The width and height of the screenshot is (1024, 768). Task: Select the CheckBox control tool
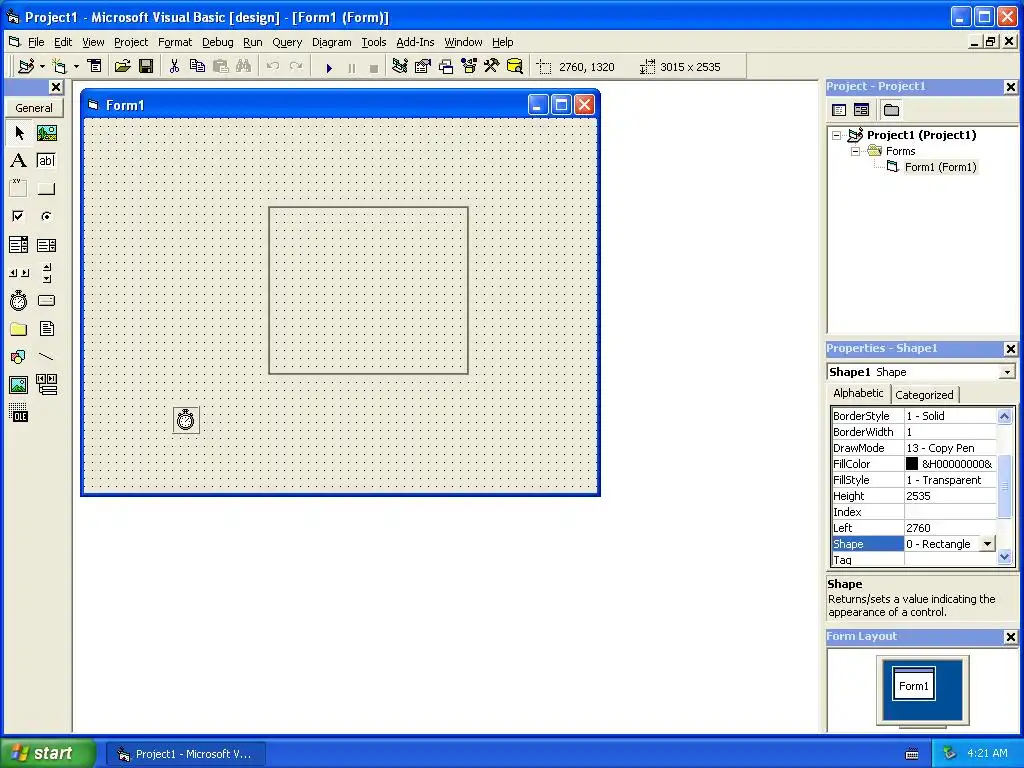19,216
